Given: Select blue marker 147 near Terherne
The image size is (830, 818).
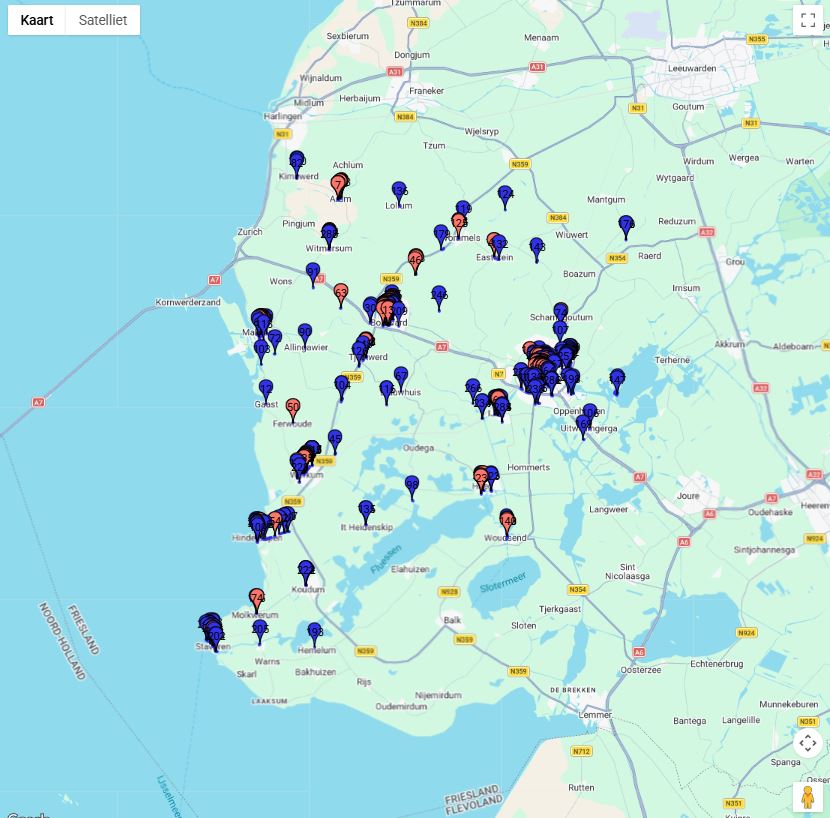Looking at the screenshot, I should click(x=617, y=379).
